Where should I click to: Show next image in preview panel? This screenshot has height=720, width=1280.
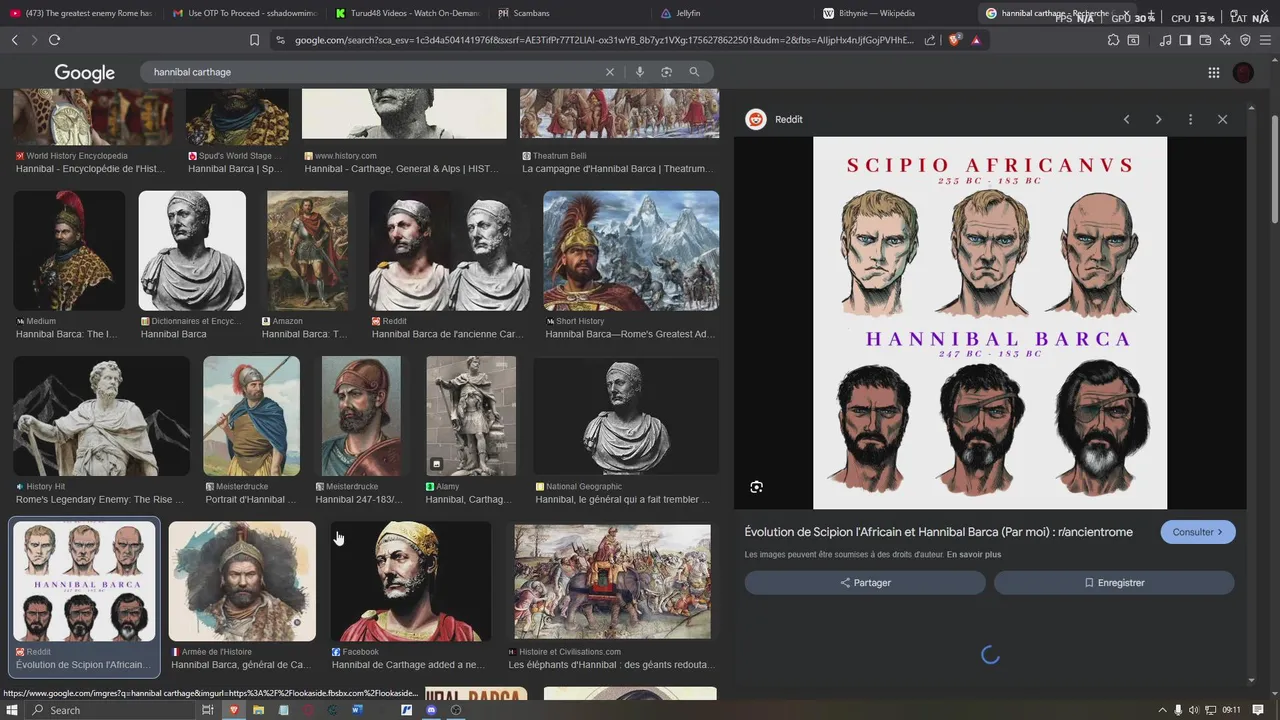(1158, 119)
